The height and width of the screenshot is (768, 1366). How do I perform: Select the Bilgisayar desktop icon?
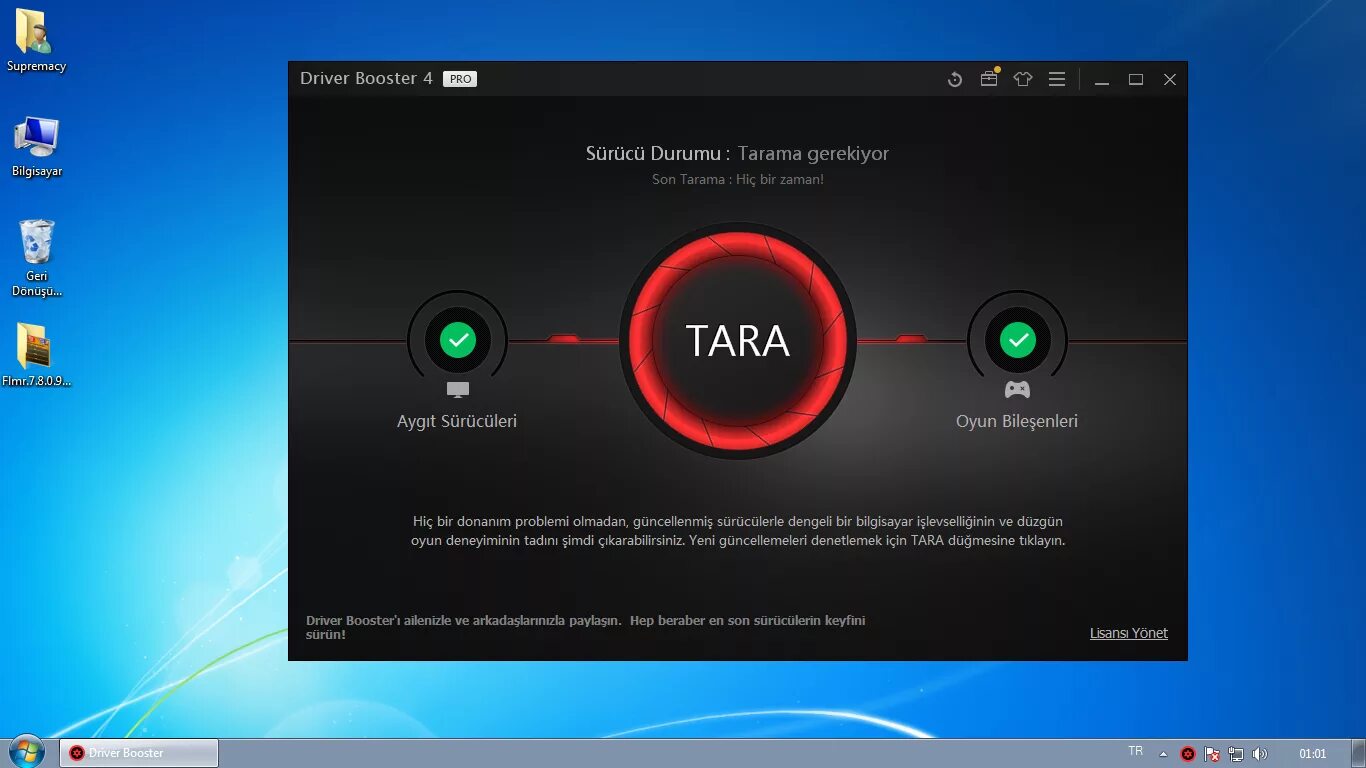click(x=37, y=147)
